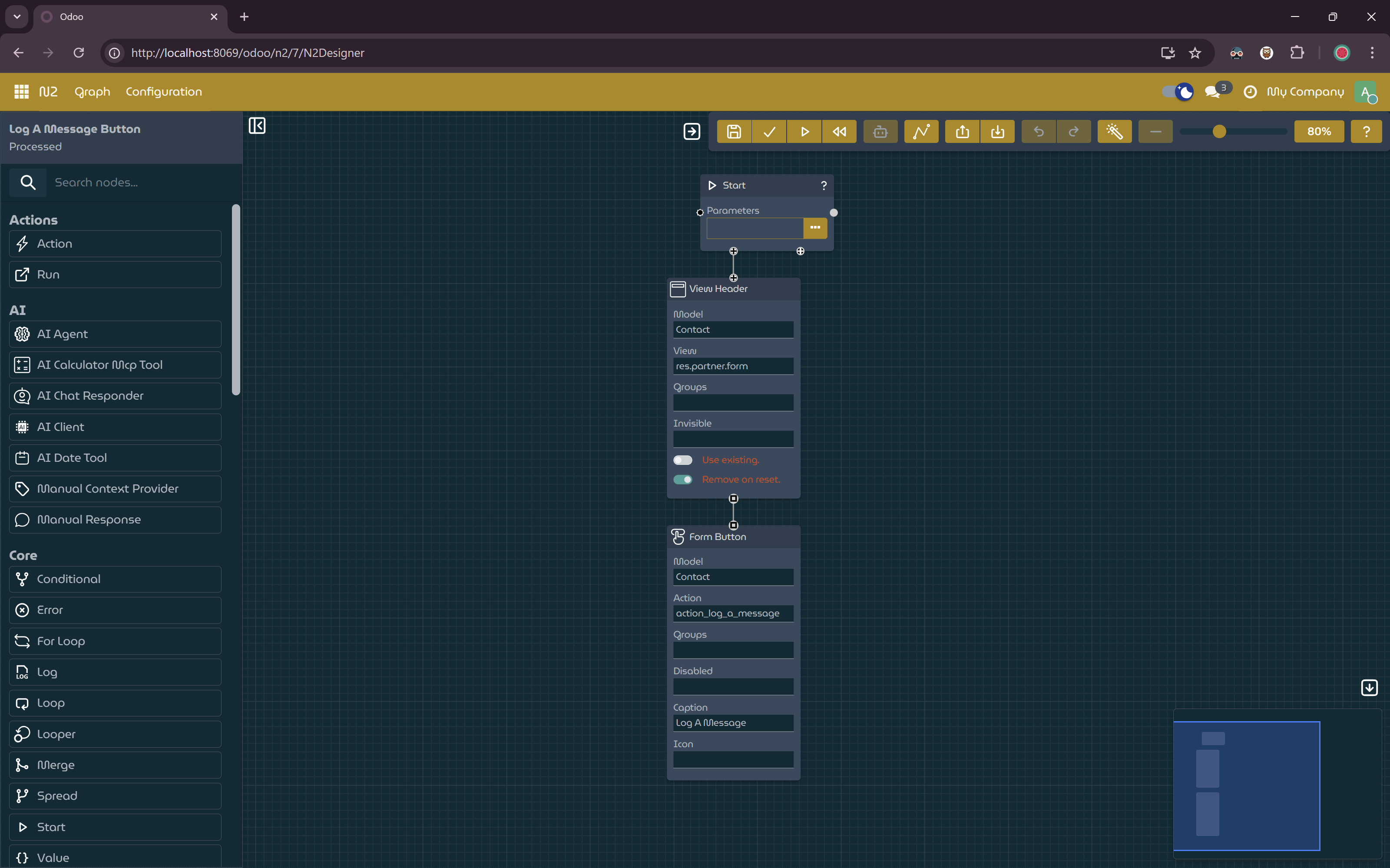Open the Graph menu
1390x868 pixels.
[x=92, y=91]
